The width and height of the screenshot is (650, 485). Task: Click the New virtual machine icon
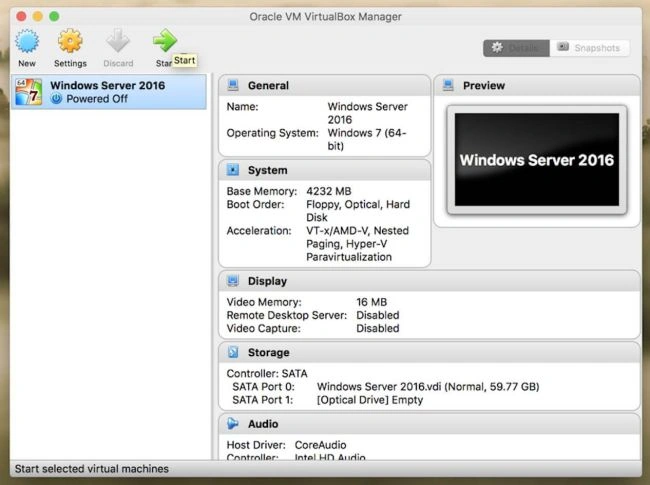tap(27, 41)
